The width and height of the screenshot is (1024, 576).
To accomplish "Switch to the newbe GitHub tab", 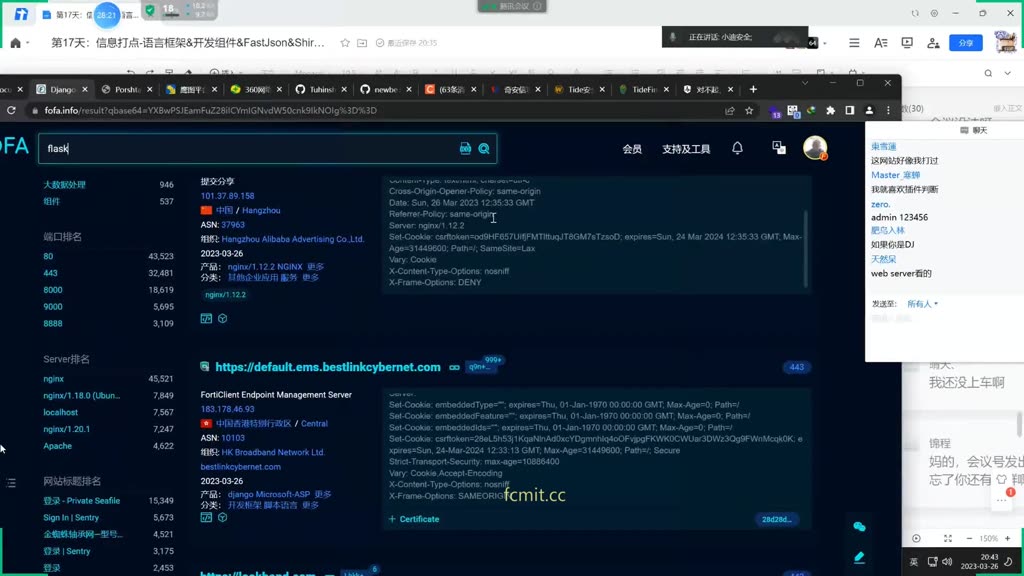I will coord(385,89).
